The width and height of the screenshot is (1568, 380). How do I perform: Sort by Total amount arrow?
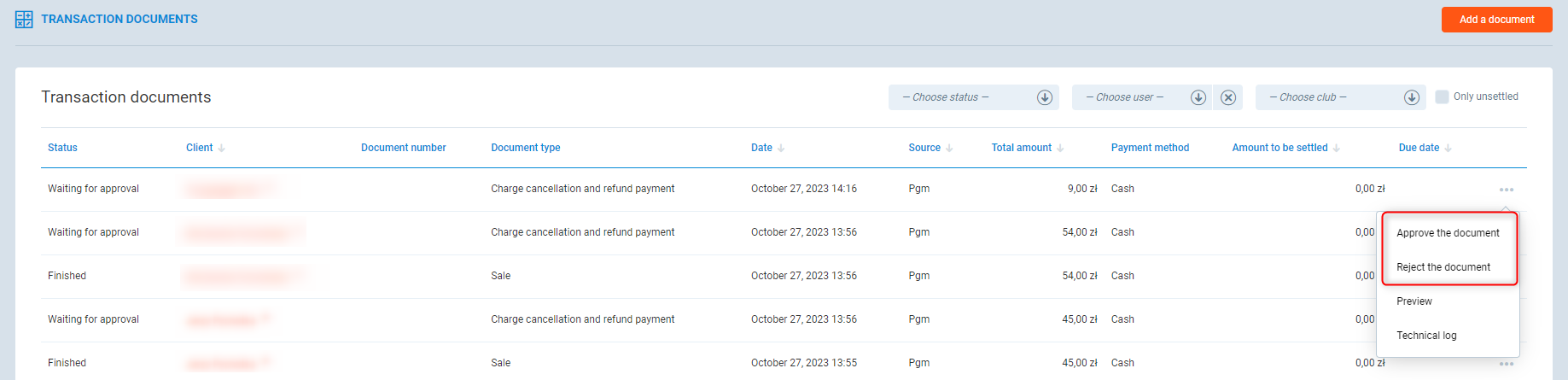(1060, 149)
